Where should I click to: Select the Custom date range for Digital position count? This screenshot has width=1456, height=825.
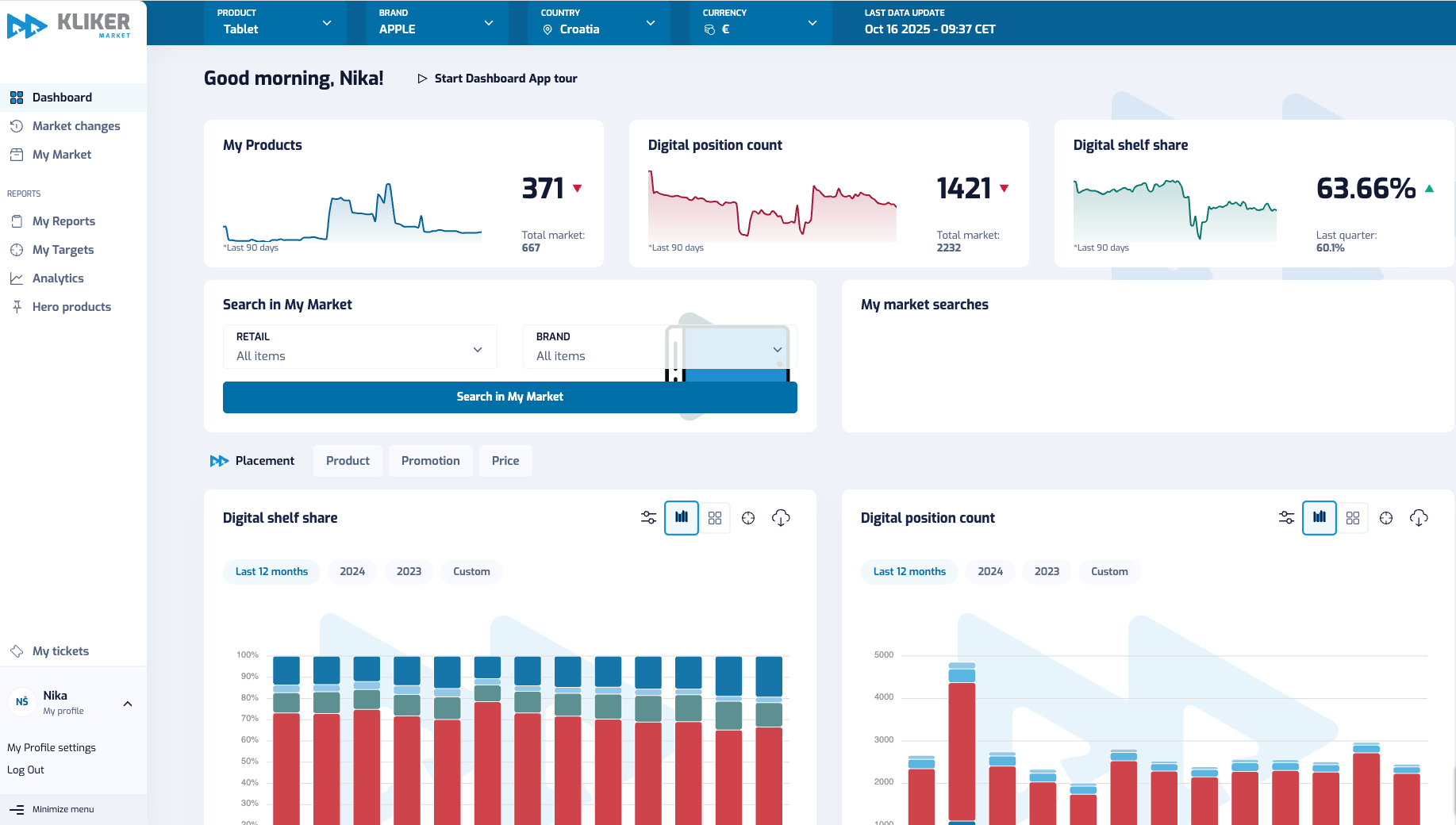(1109, 571)
